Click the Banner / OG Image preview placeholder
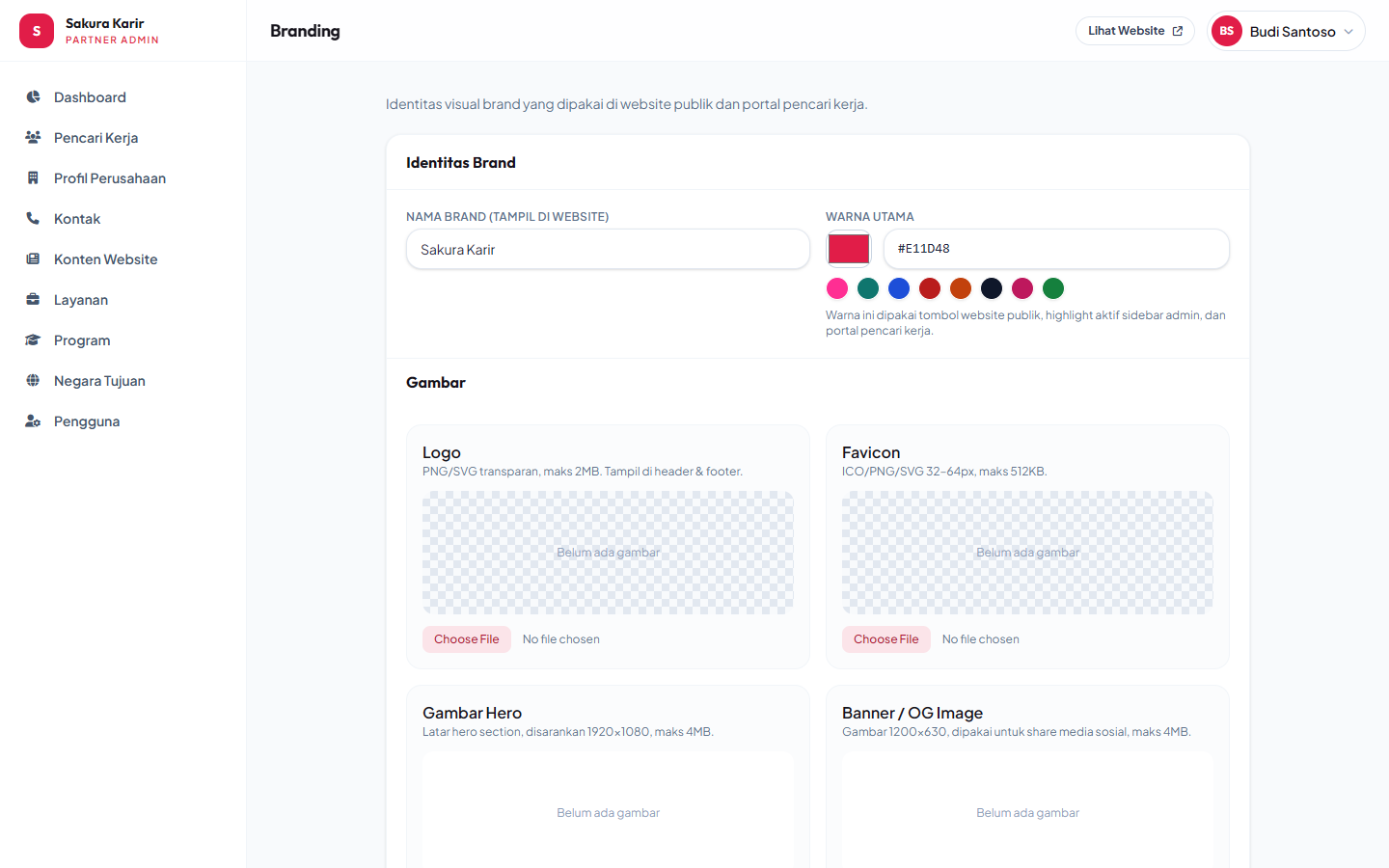 [1027, 810]
